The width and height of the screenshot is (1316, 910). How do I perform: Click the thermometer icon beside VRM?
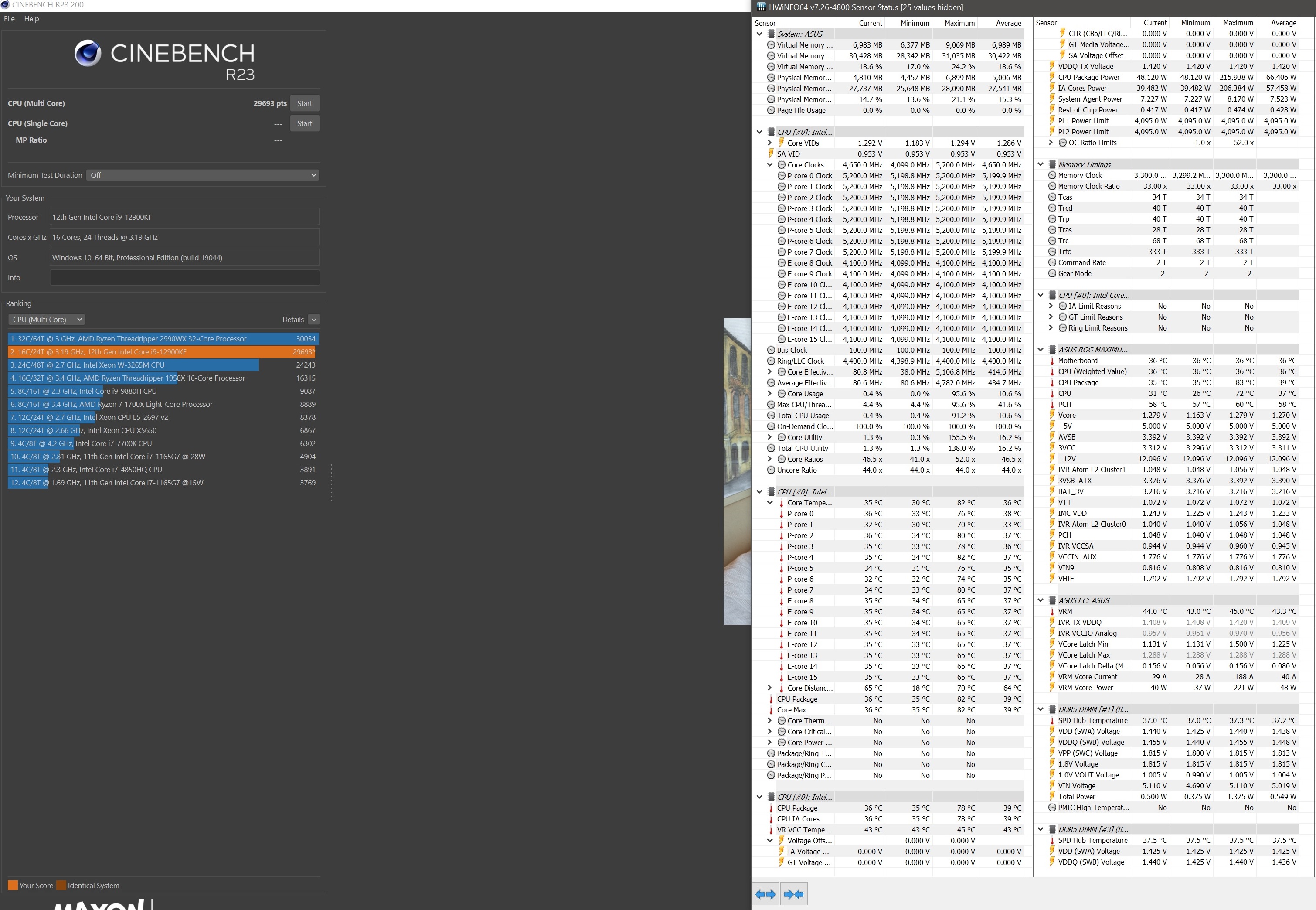[1052, 611]
